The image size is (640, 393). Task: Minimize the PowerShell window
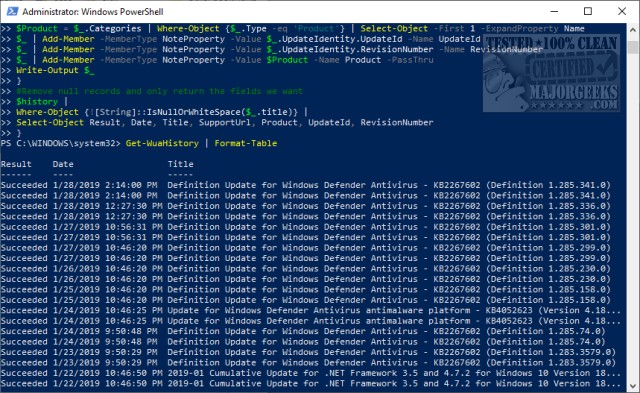[x=554, y=11]
